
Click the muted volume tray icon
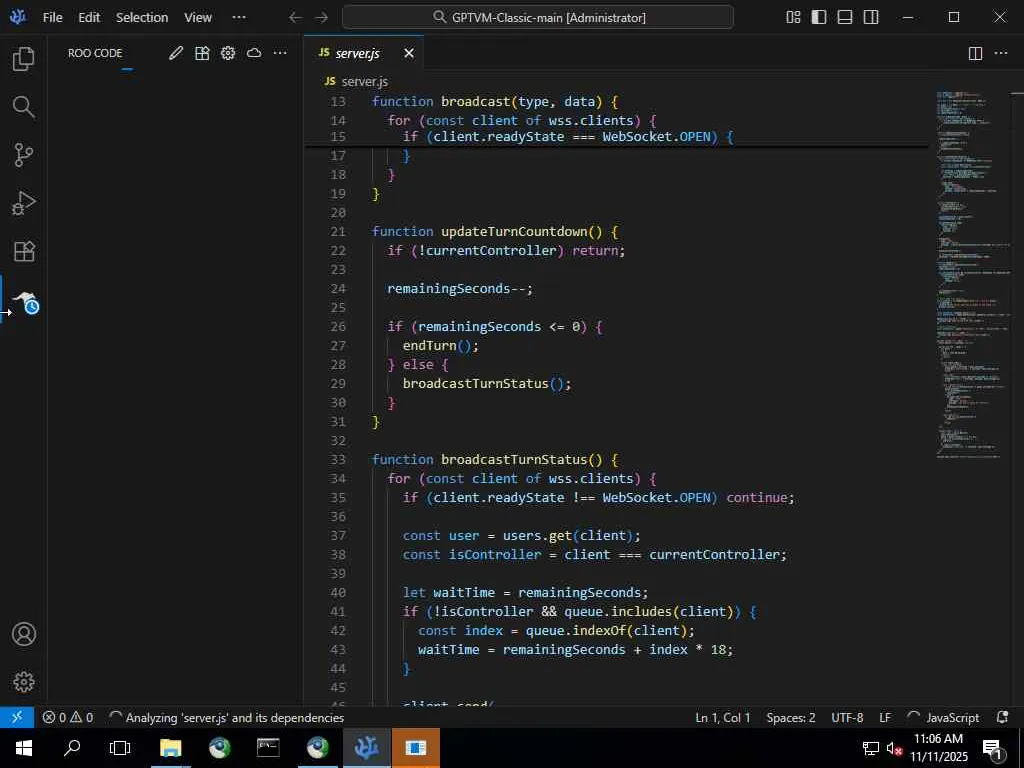point(894,748)
